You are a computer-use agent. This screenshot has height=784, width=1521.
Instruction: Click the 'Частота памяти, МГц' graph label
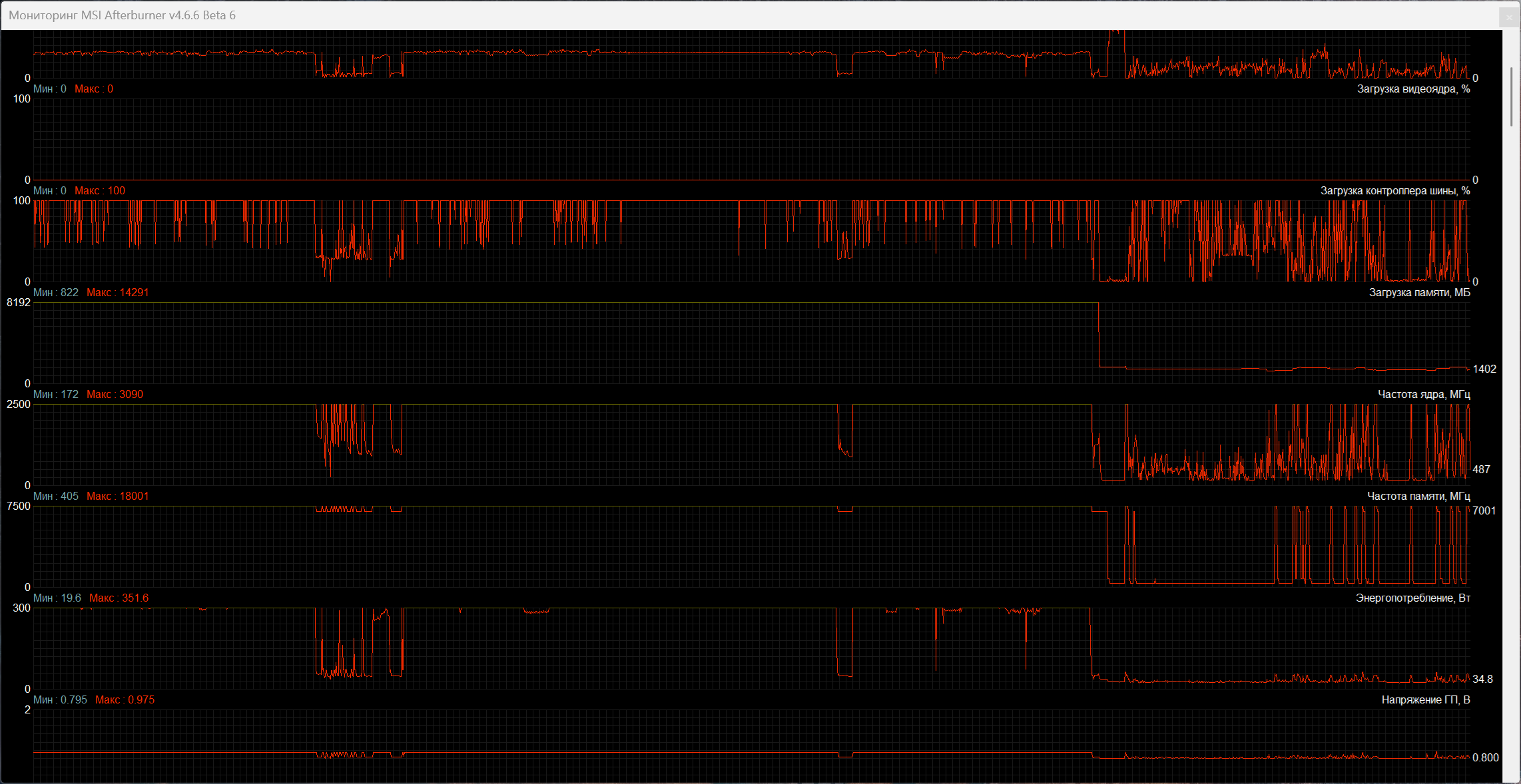pos(1418,496)
